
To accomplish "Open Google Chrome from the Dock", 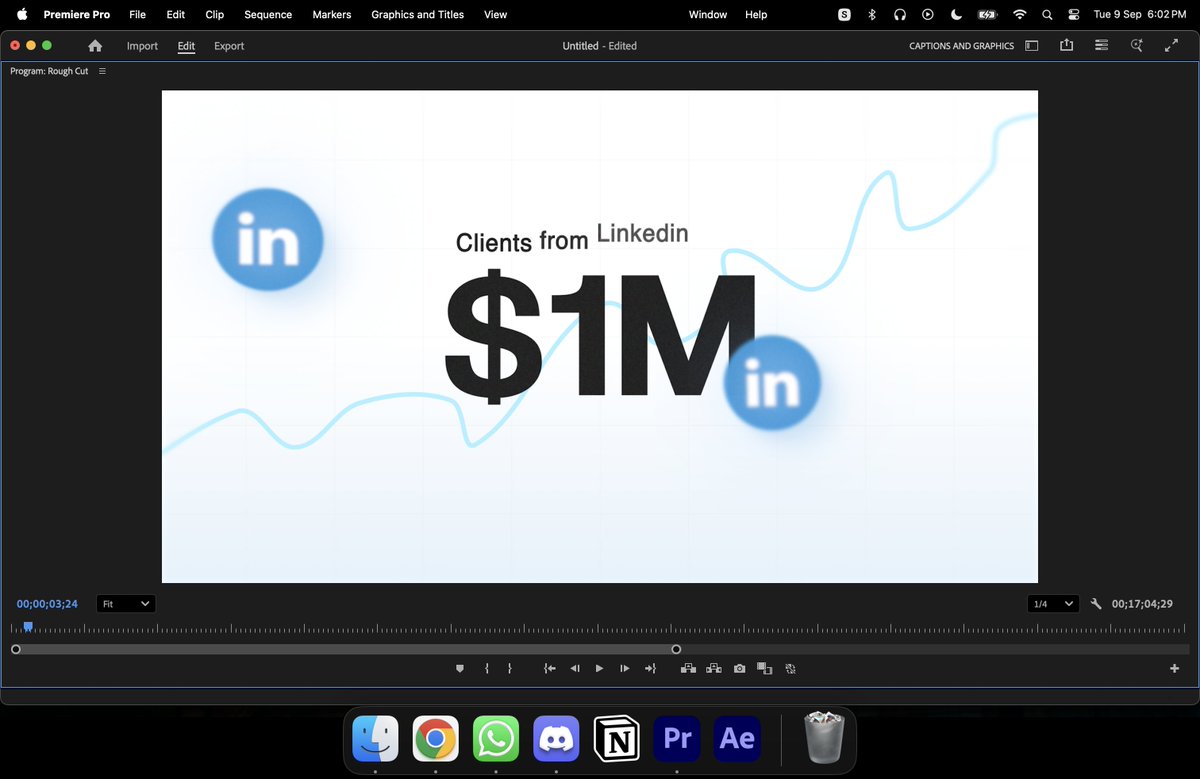I will coord(436,739).
